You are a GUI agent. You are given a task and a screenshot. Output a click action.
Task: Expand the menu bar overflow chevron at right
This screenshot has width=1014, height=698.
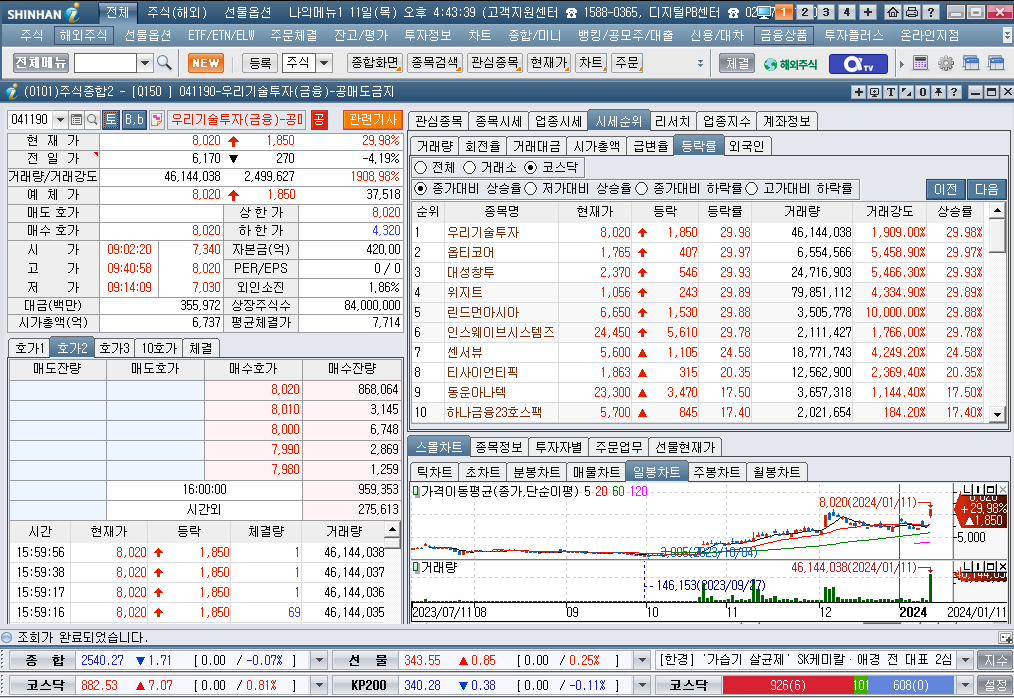pyautogui.click(x=1008, y=35)
